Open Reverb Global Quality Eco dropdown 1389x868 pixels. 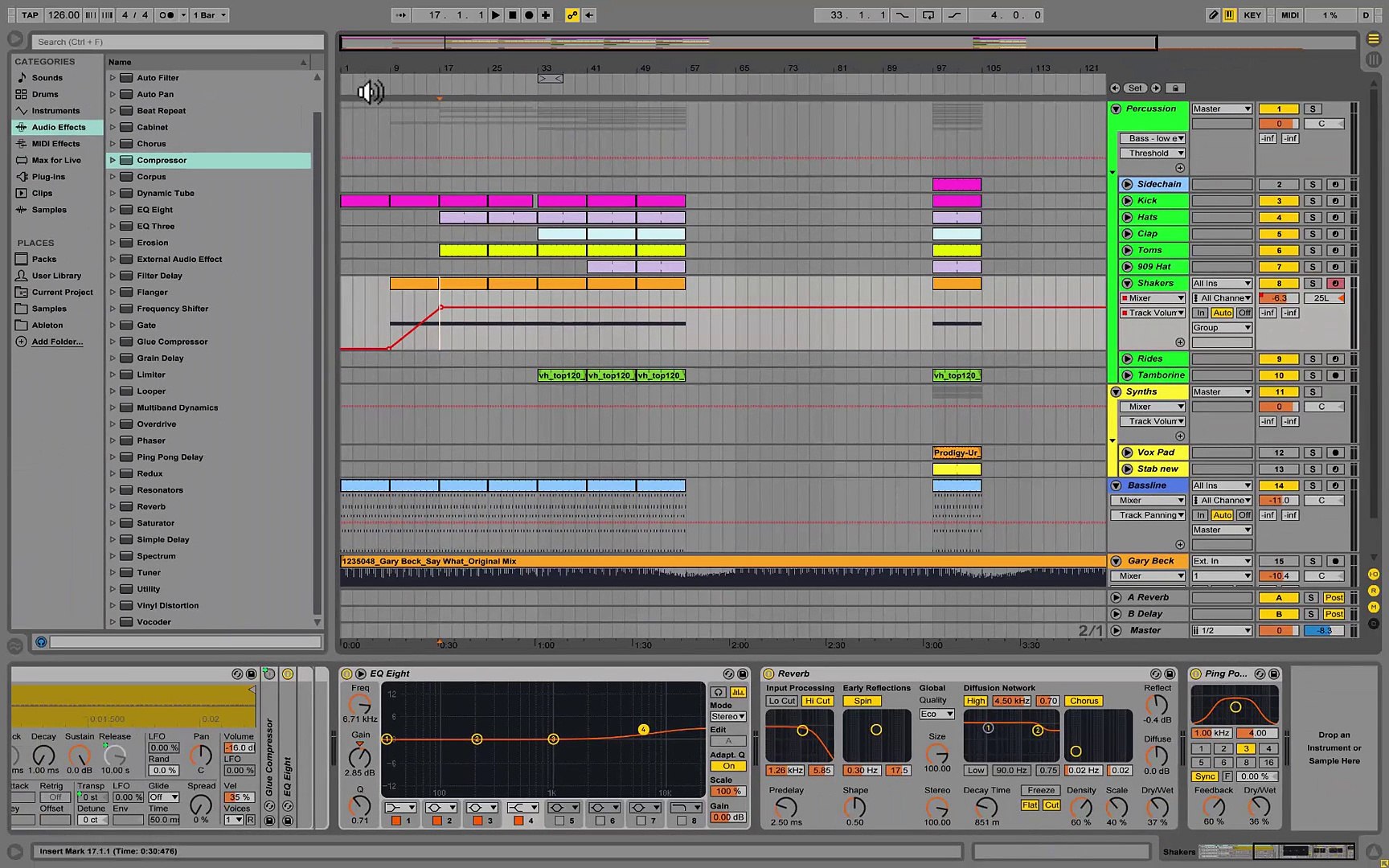click(x=936, y=714)
